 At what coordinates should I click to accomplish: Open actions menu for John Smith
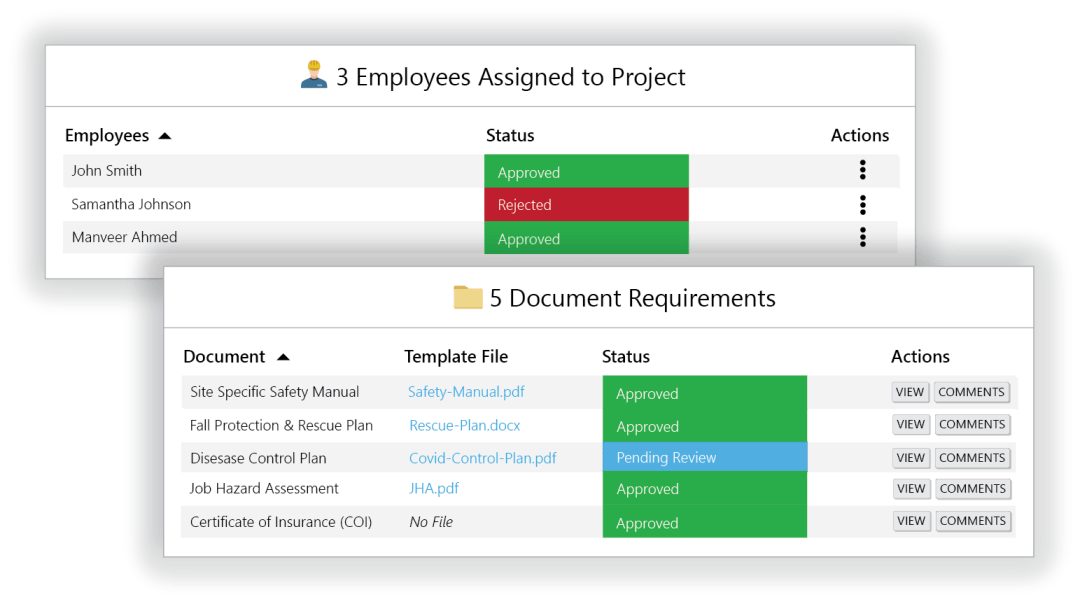(862, 171)
